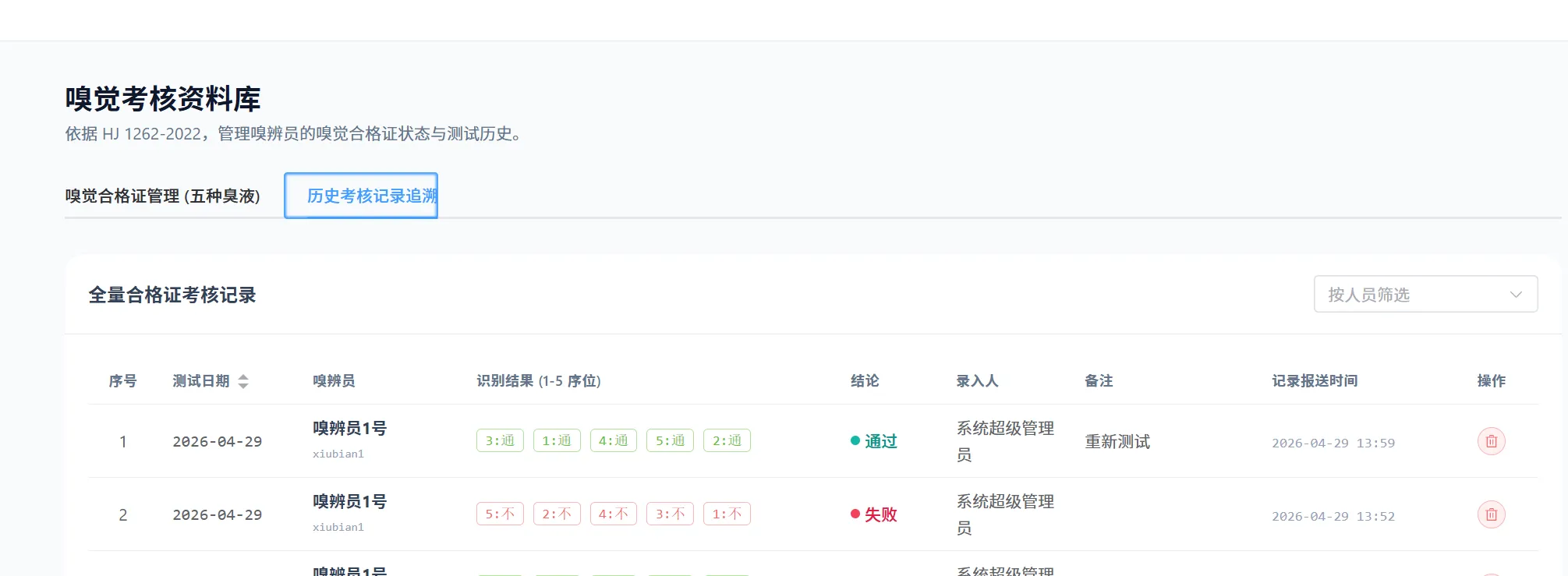Click the 嗅辨员 column header

pyautogui.click(x=334, y=381)
